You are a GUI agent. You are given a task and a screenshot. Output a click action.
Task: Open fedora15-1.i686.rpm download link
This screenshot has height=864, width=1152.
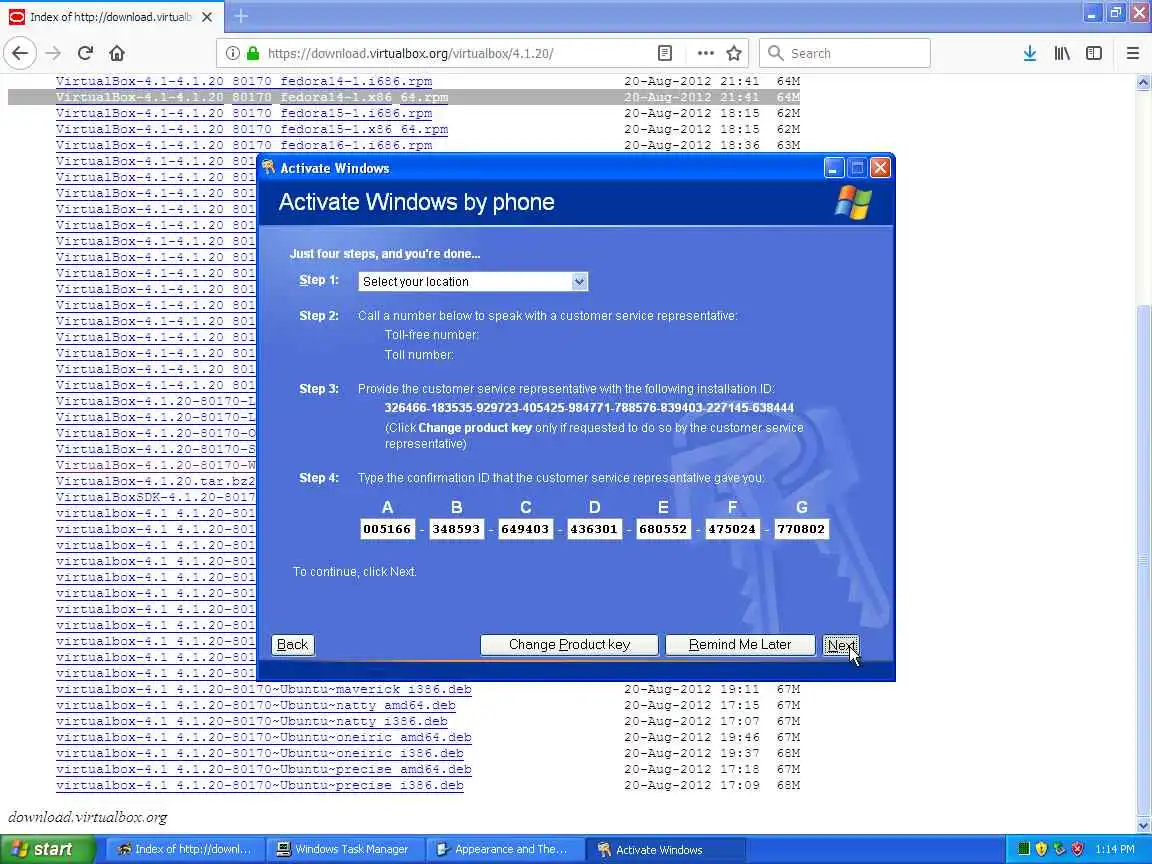click(x=244, y=114)
